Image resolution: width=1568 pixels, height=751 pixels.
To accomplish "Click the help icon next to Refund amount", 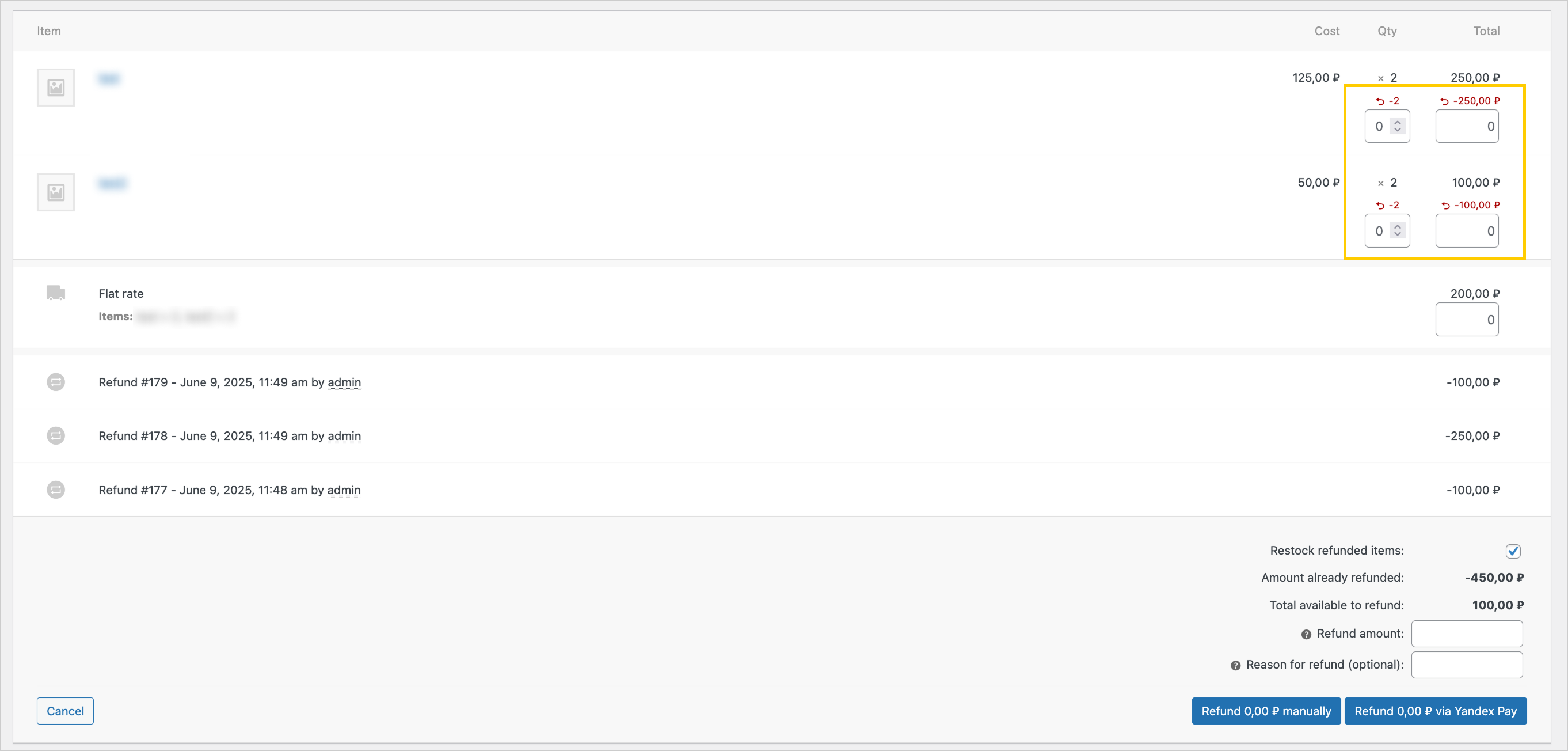I will [x=1306, y=634].
